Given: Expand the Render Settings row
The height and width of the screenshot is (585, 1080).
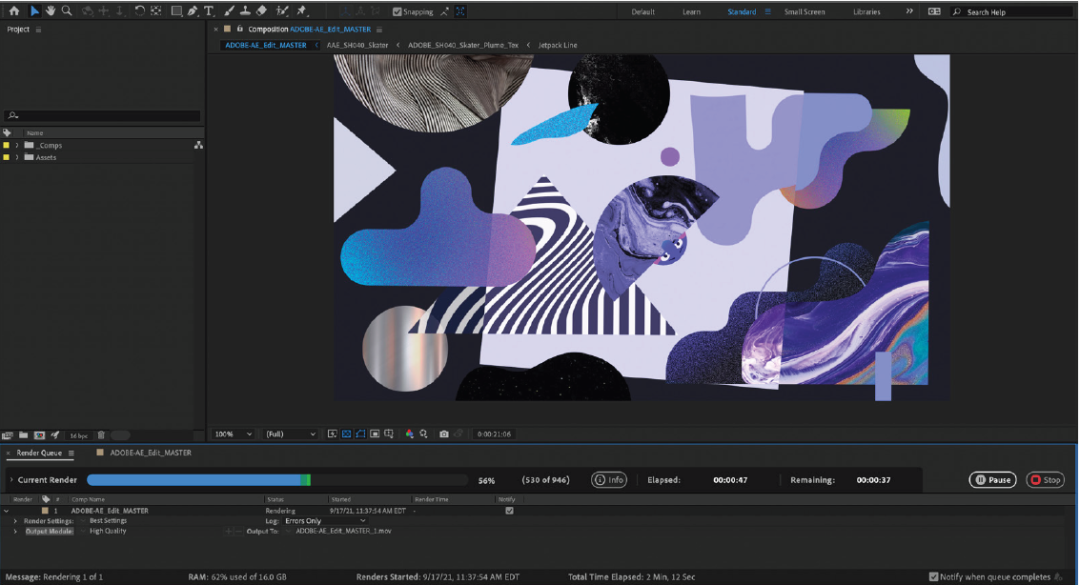Looking at the screenshot, I should tap(15, 521).
